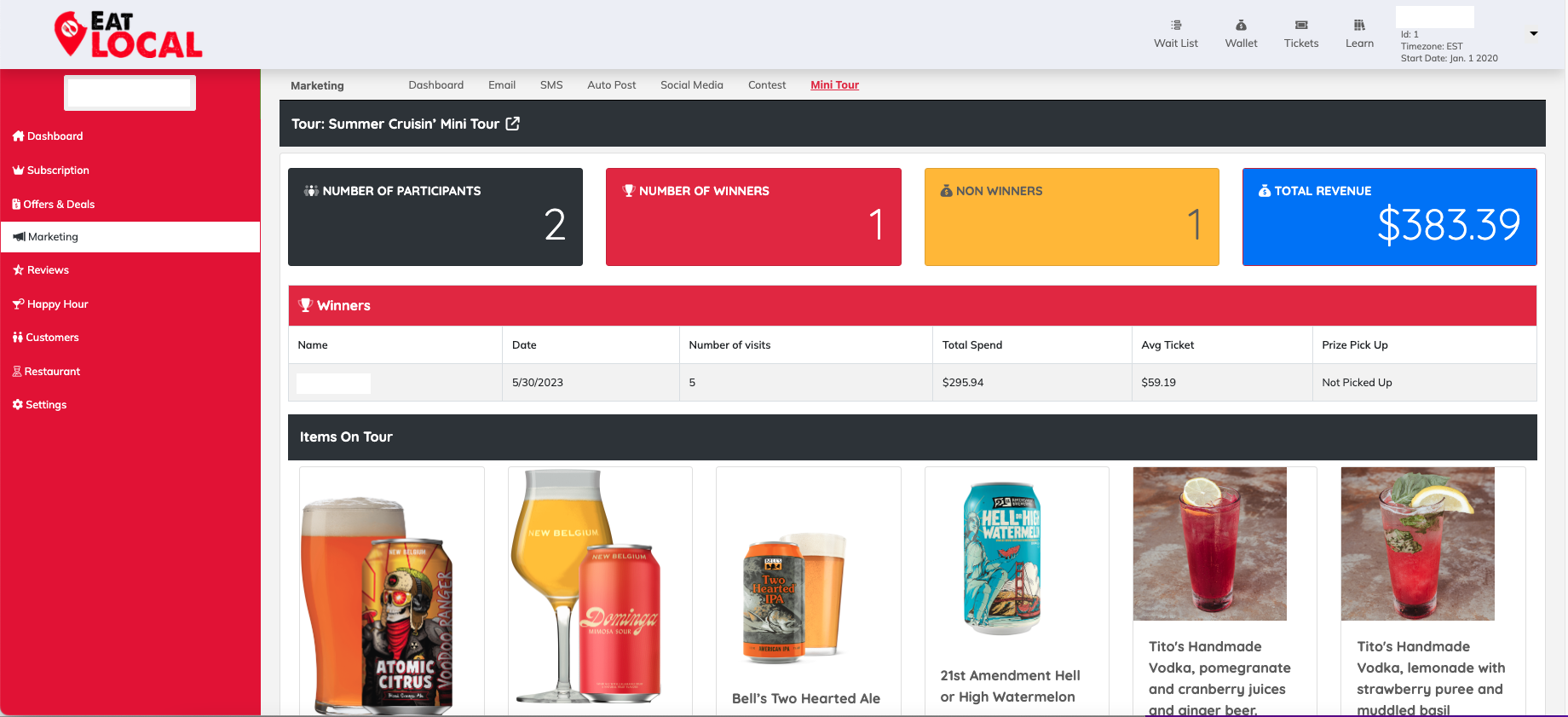
Task: Click the Items On Tour header
Action: tap(913, 437)
